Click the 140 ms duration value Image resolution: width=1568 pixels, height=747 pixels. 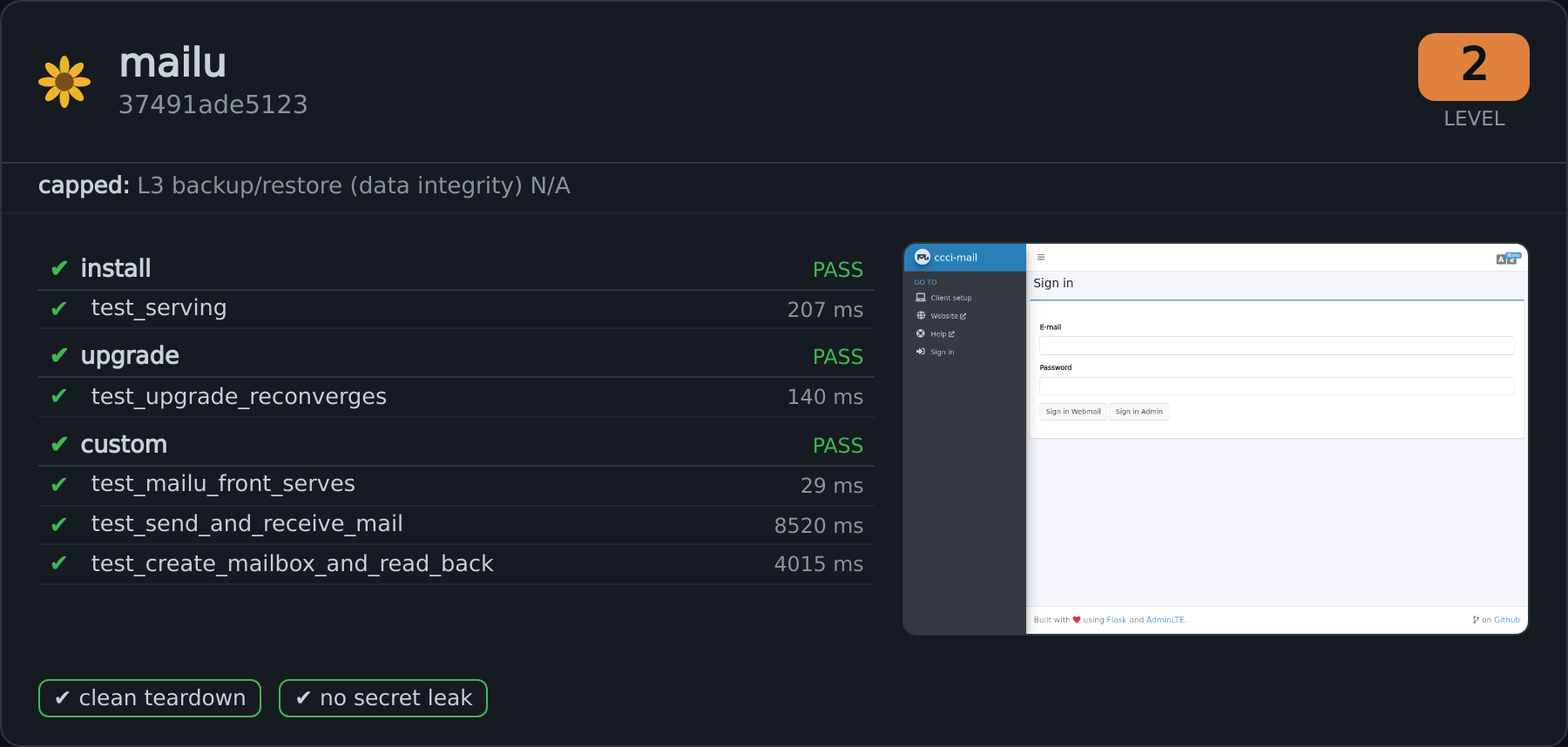[x=825, y=397]
